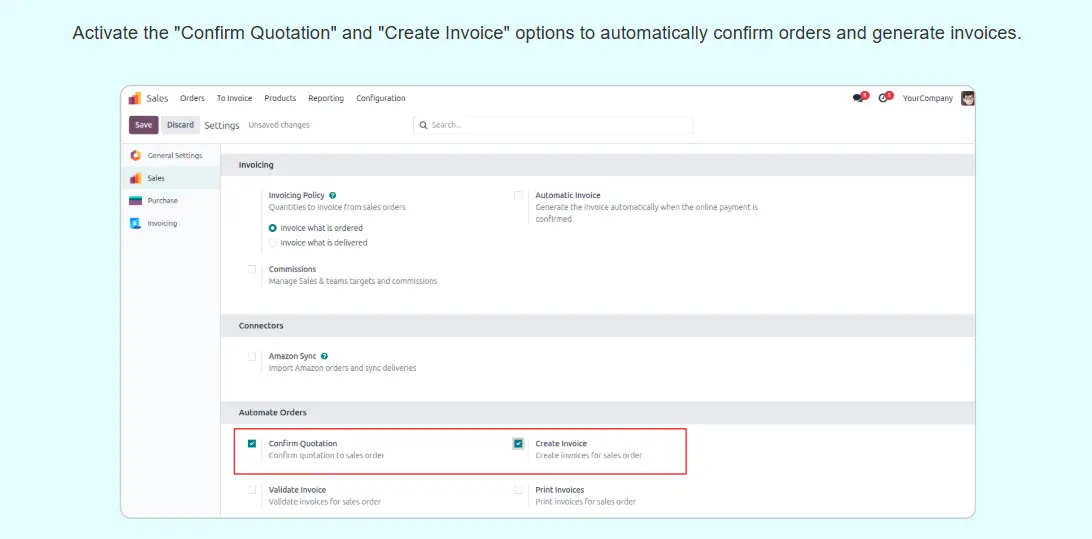The height and width of the screenshot is (539, 1092).
Task: Click Amazon Sync help question icon
Action: pos(325,356)
